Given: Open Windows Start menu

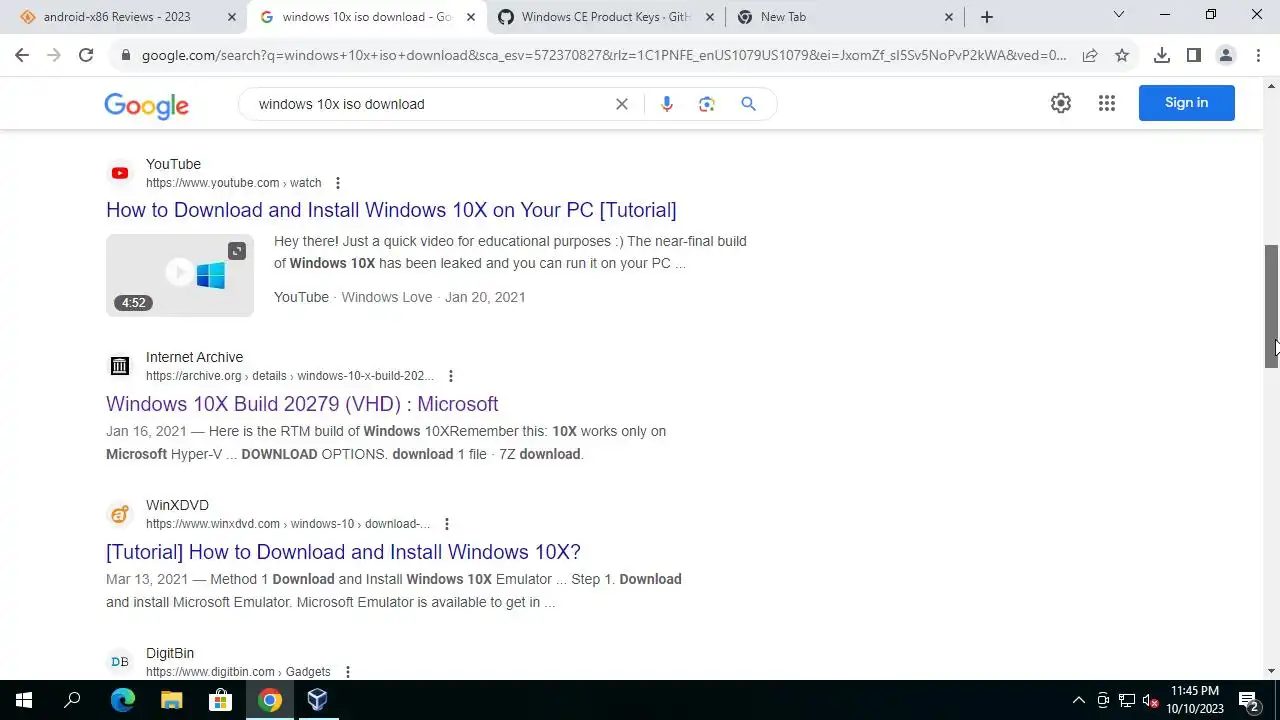Looking at the screenshot, I should click(x=24, y=700).
